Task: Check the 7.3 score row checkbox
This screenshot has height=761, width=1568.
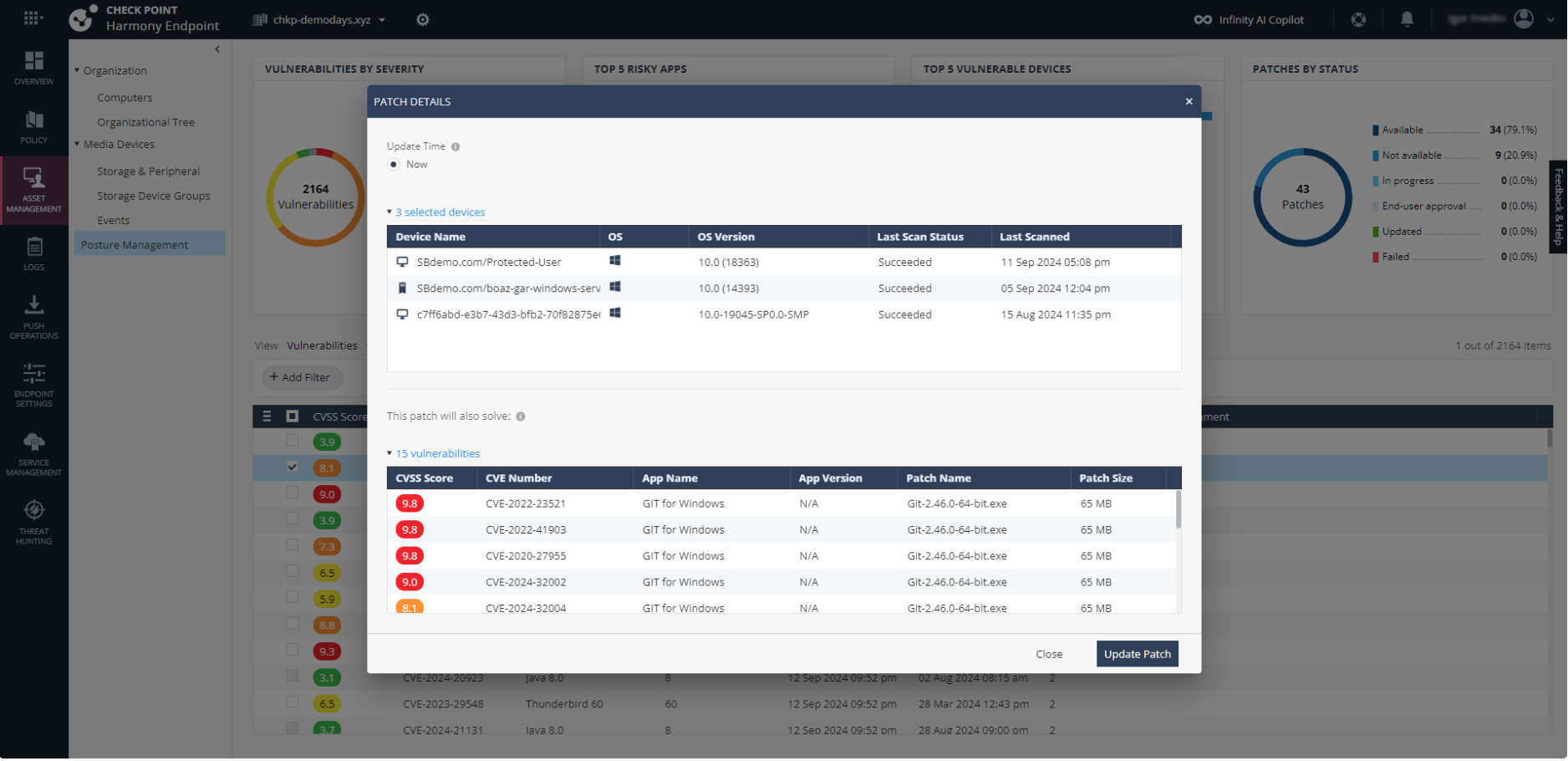Action: (292, 545)
